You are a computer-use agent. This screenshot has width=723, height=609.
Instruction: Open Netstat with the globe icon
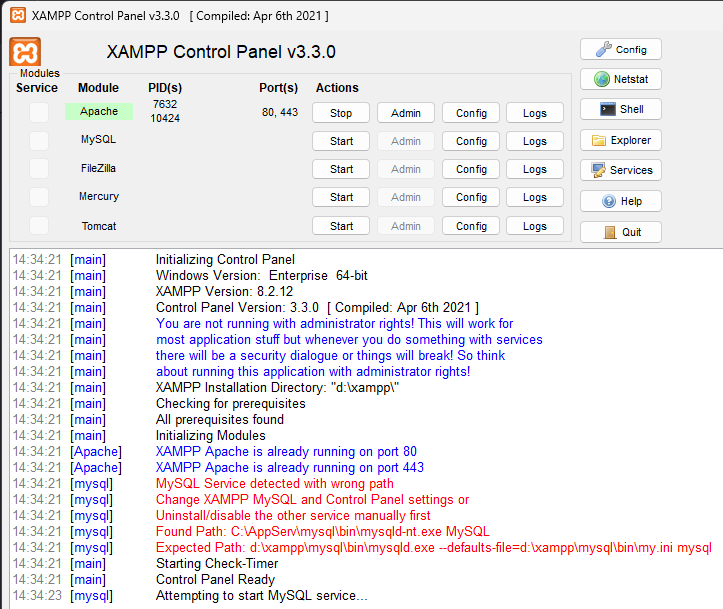click(621, 79)
